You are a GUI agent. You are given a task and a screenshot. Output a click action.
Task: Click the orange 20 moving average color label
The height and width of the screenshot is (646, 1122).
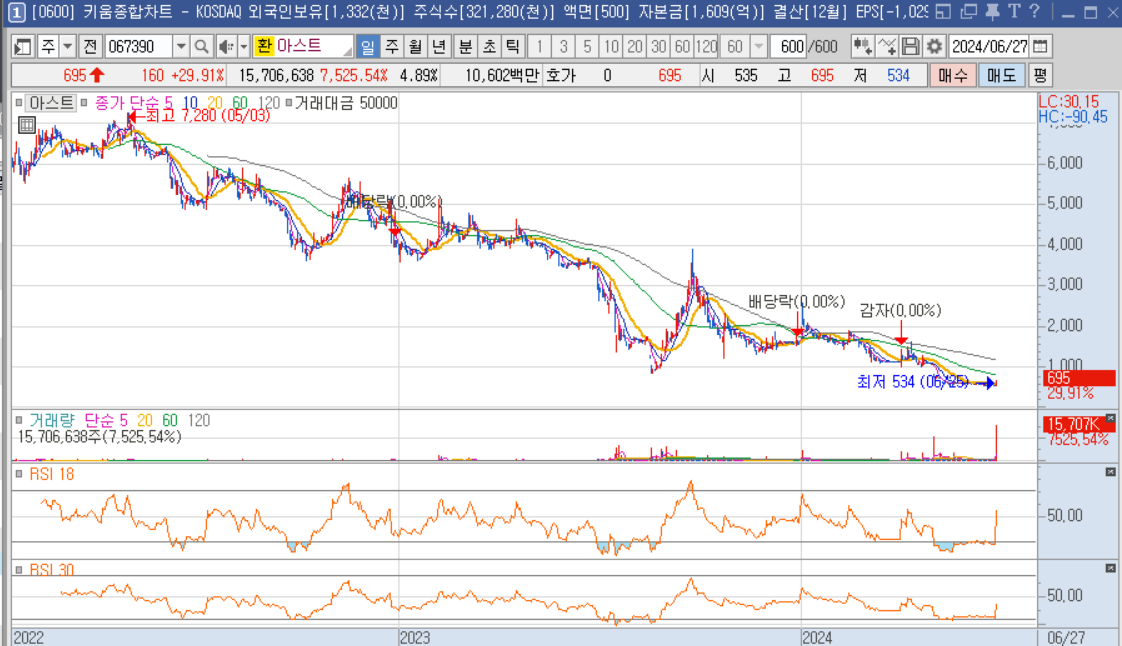tap(215, 103)
